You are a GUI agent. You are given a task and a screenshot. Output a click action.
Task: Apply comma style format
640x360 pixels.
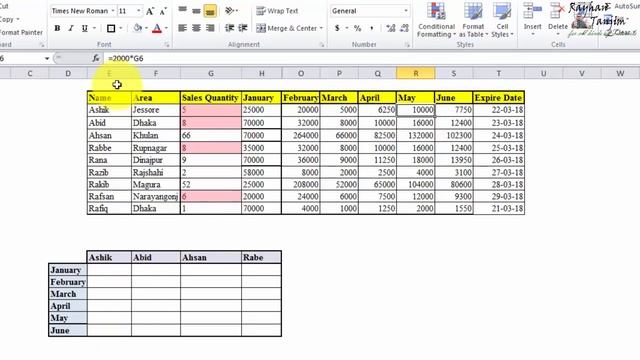[x=371, y=28]
